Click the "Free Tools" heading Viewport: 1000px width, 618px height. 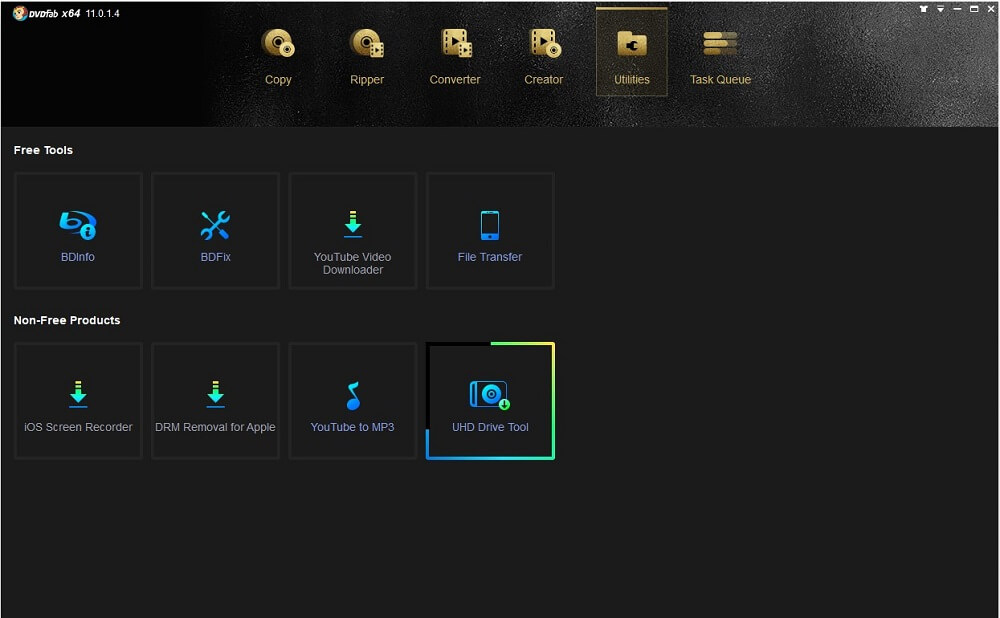(x=43, y=151)
